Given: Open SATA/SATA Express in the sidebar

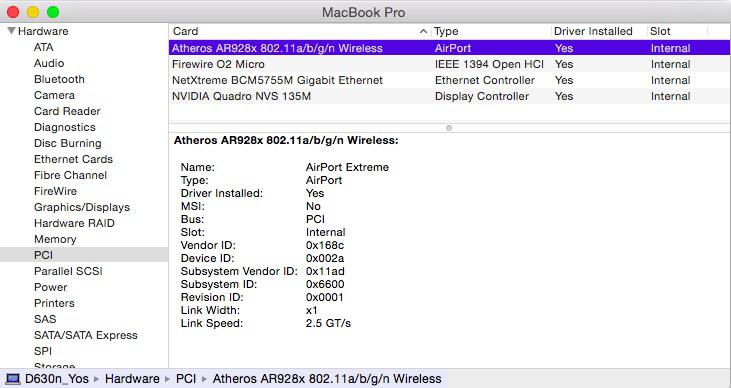Looking at the screenshot, I should pos(86,335).
